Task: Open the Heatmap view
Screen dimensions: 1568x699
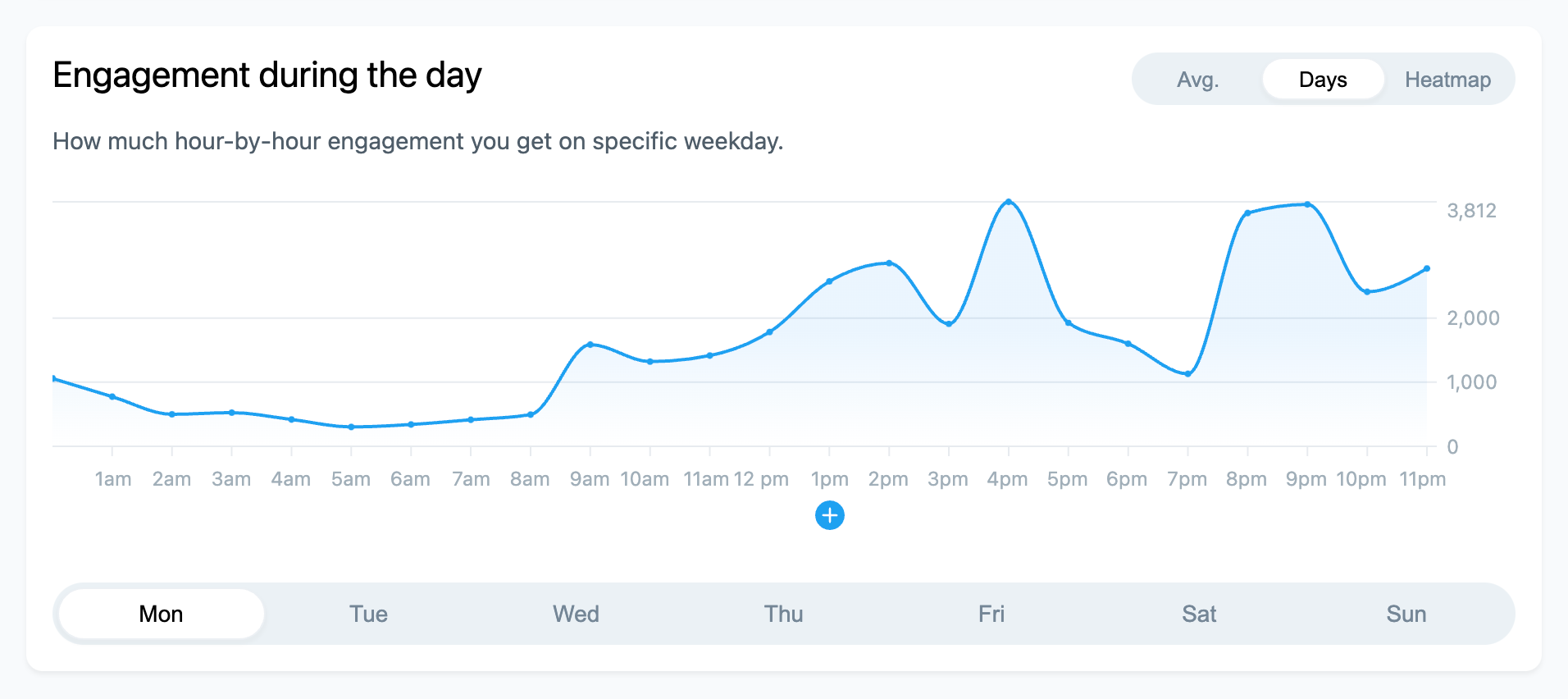Action: (x=1447, y=80)
